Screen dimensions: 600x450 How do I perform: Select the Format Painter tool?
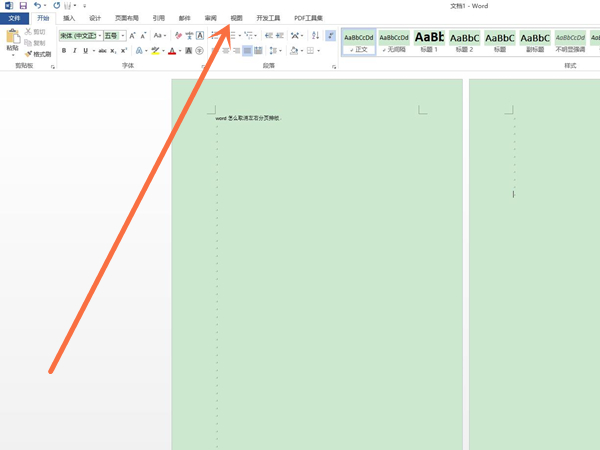click(39, 54)
